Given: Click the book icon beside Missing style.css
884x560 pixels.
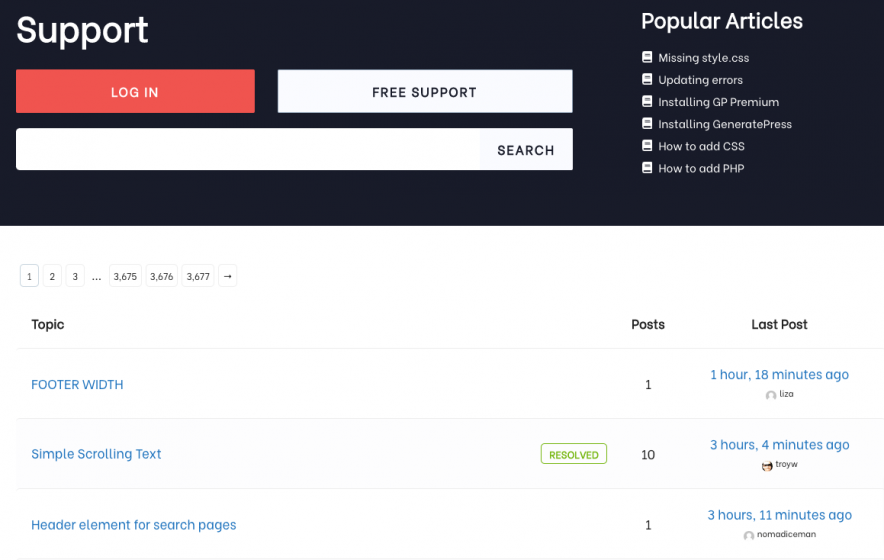Looking at the screenshot, I should [647, 58].
